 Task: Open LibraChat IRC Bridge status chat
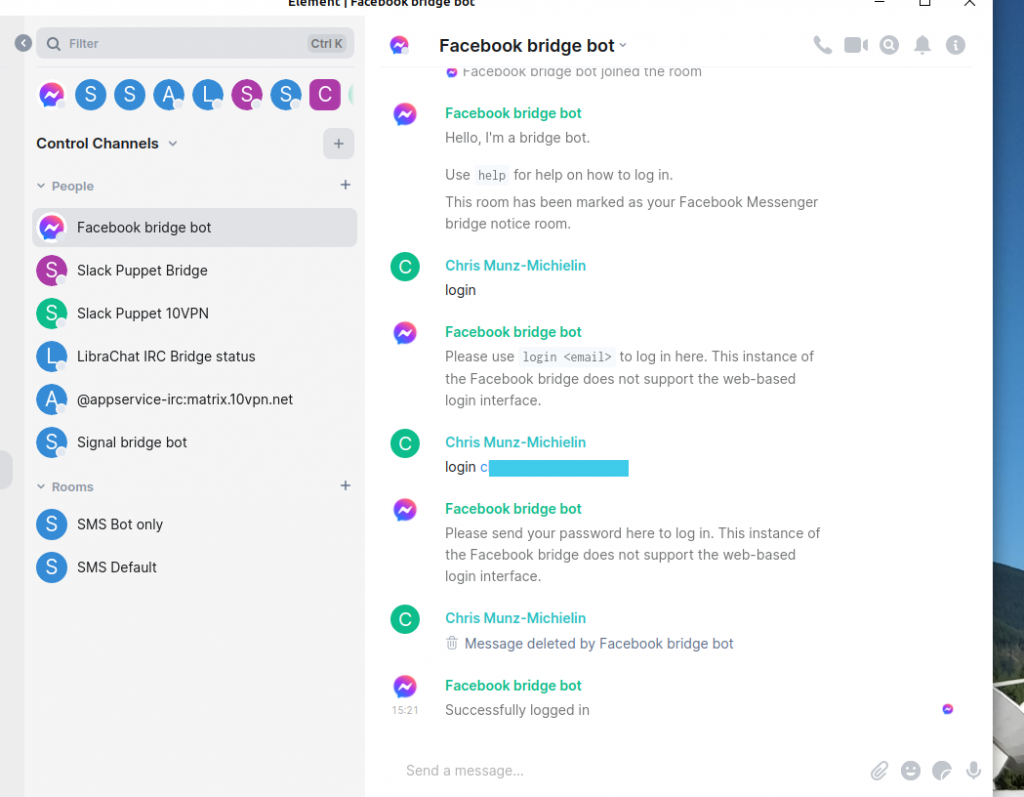click(x=195, y=357)
